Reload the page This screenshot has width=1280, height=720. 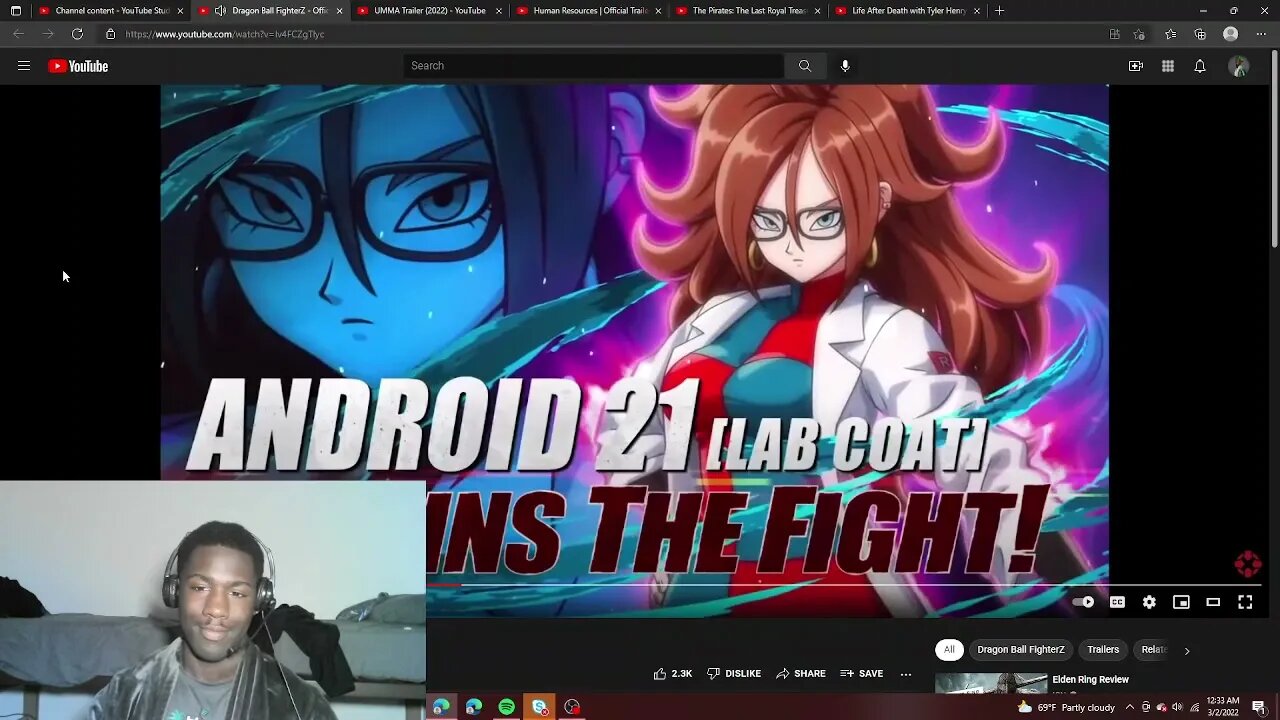coord(77,34)
